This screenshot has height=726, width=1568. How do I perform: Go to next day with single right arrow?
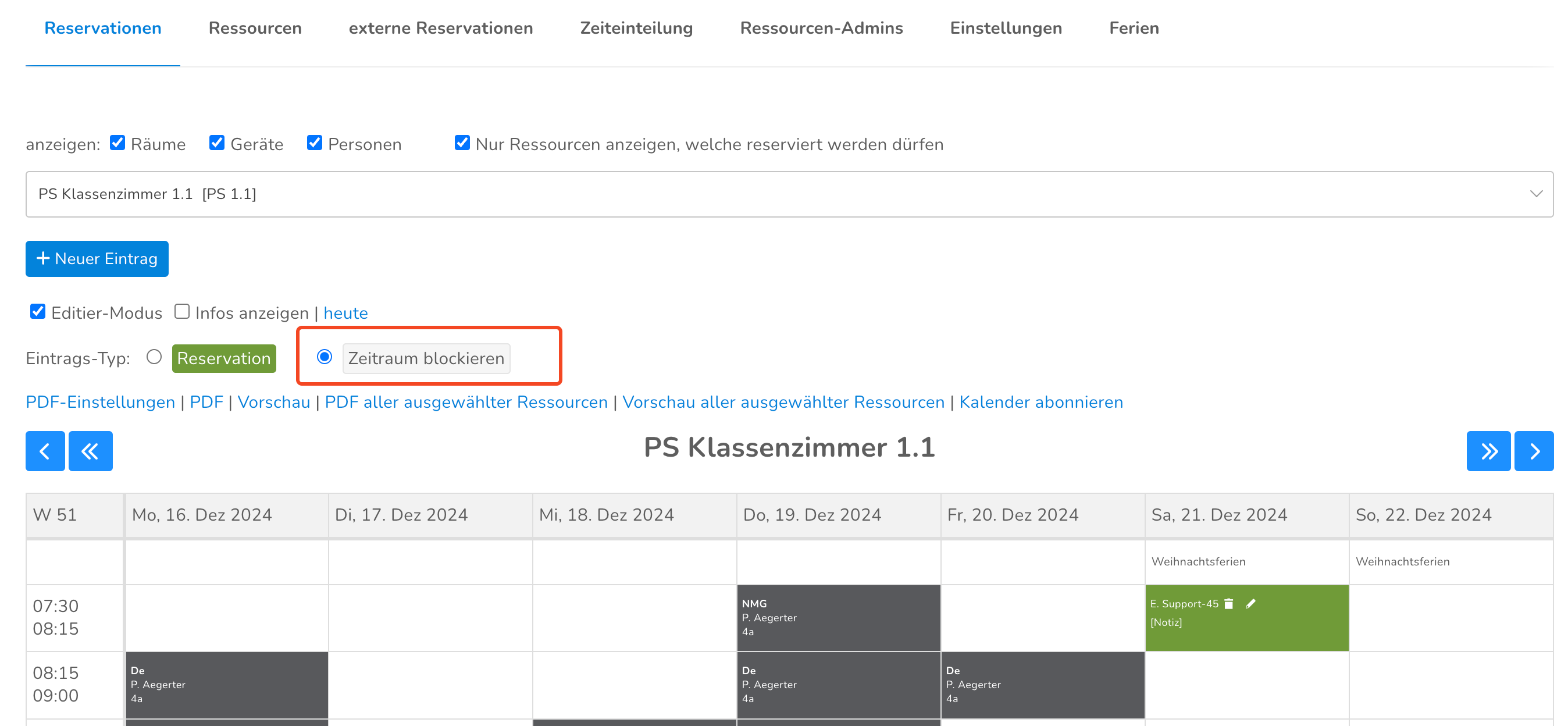pos(1533,451)
